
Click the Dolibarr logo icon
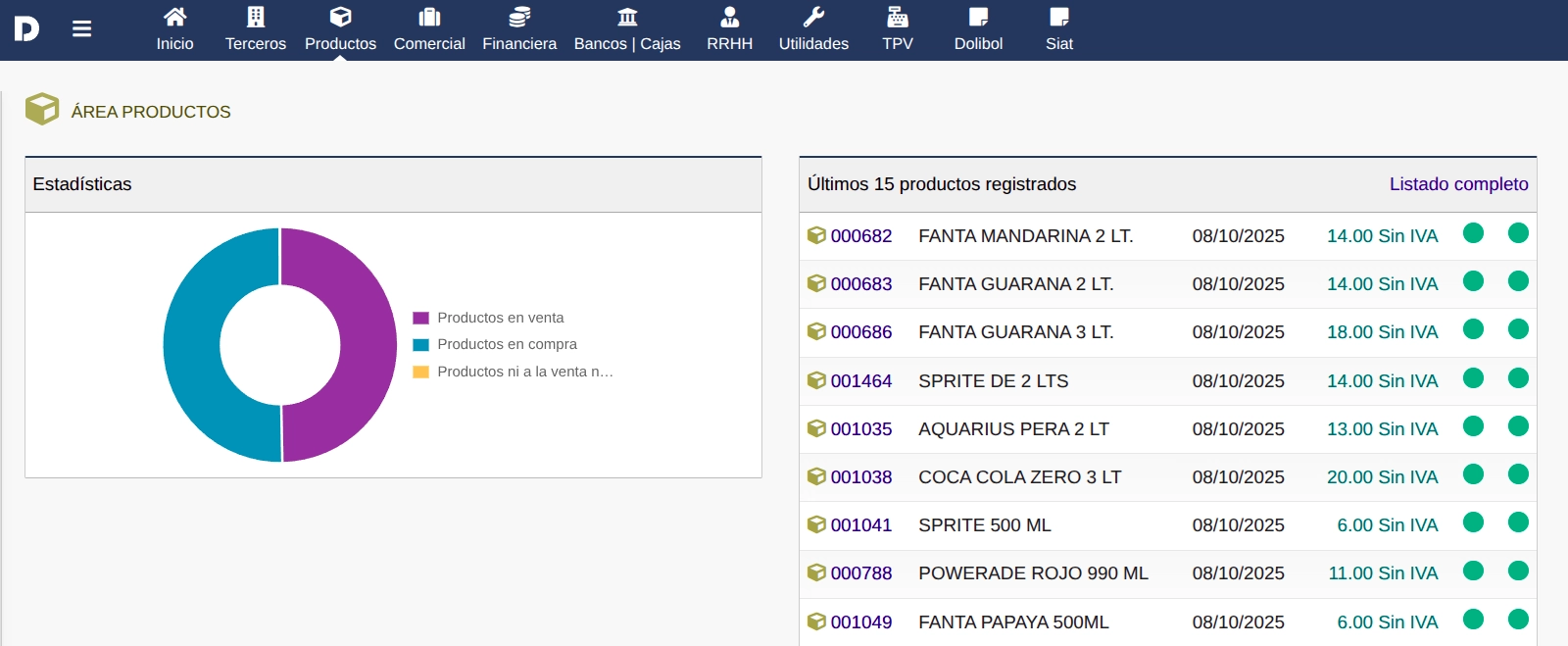pyautogui.click(x=26, y=29)
